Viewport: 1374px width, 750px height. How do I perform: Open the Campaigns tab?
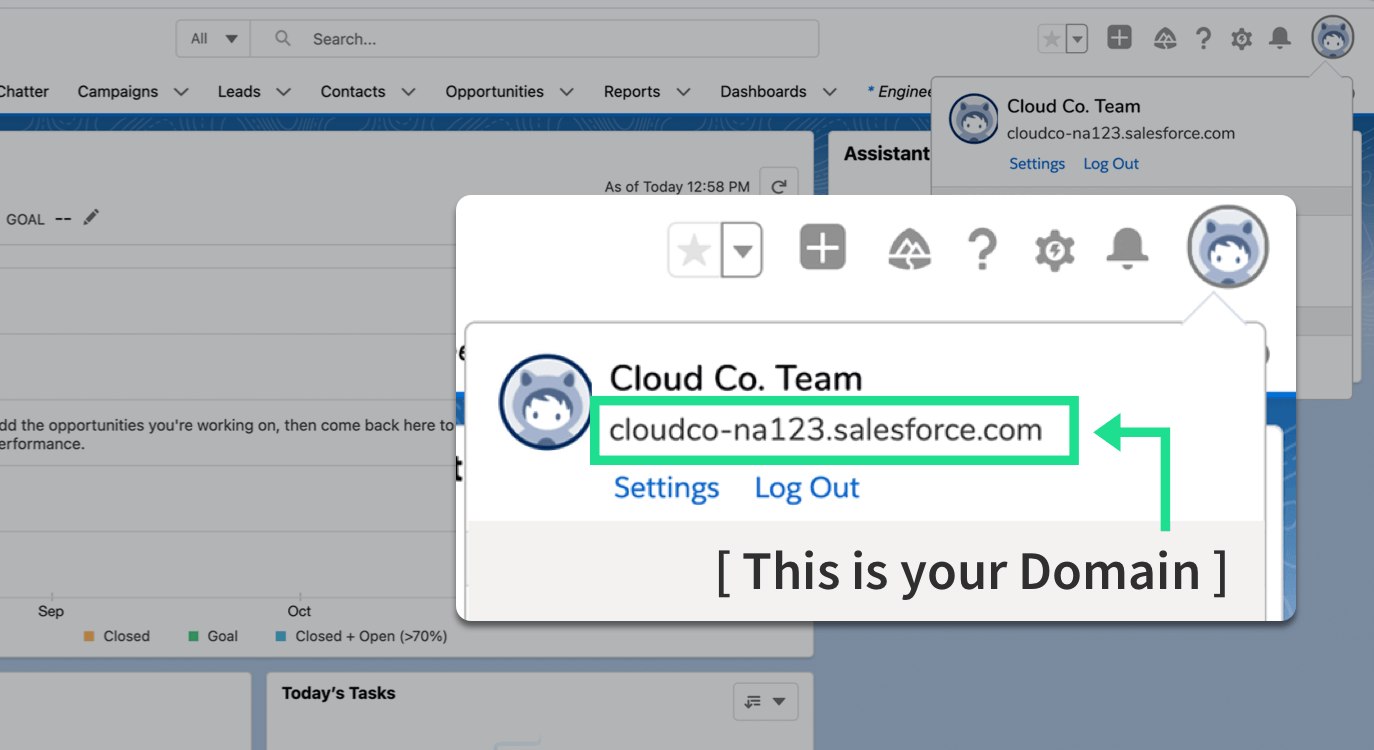click(118, 91)
